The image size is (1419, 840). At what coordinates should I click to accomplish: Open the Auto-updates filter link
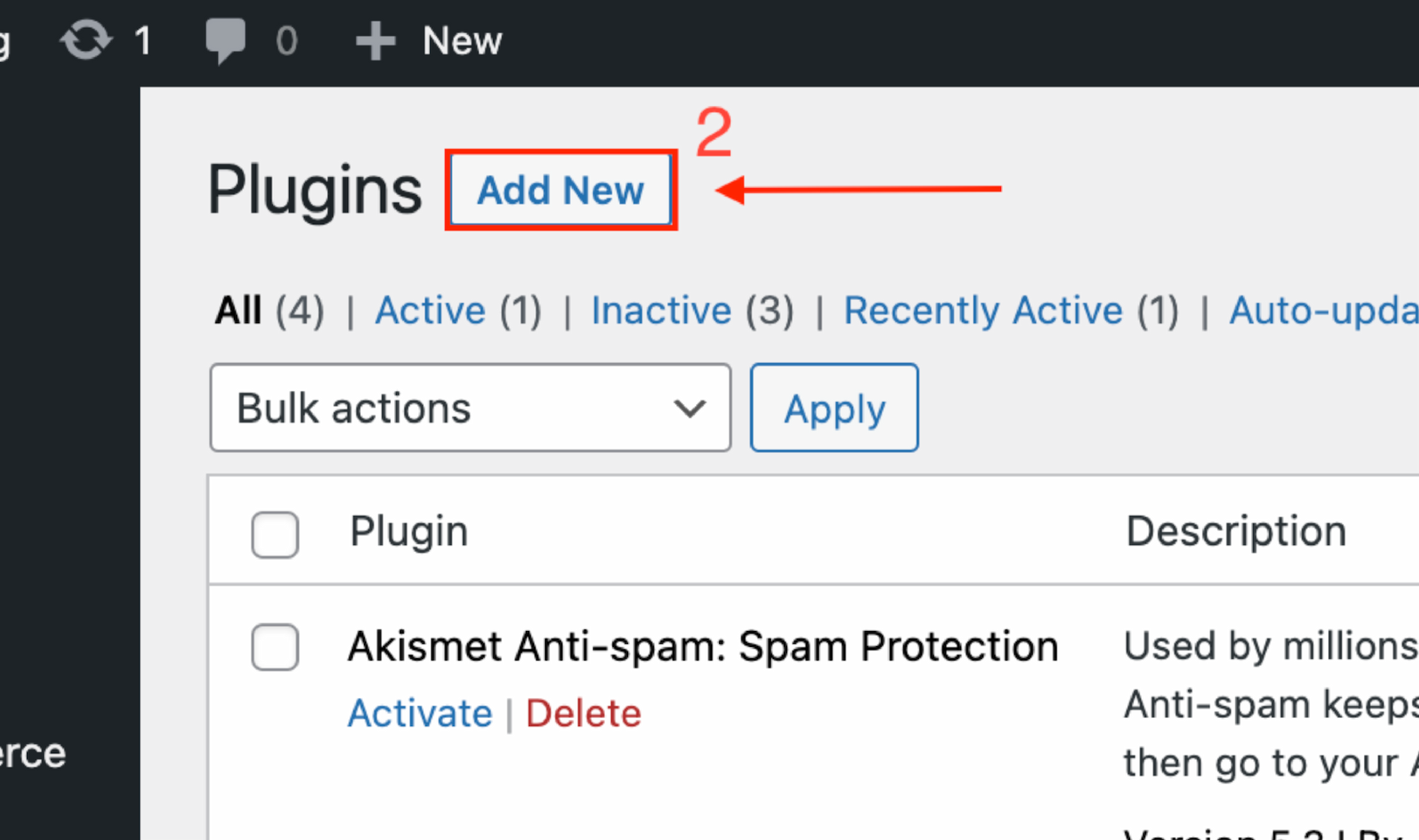pos(1322,310)
